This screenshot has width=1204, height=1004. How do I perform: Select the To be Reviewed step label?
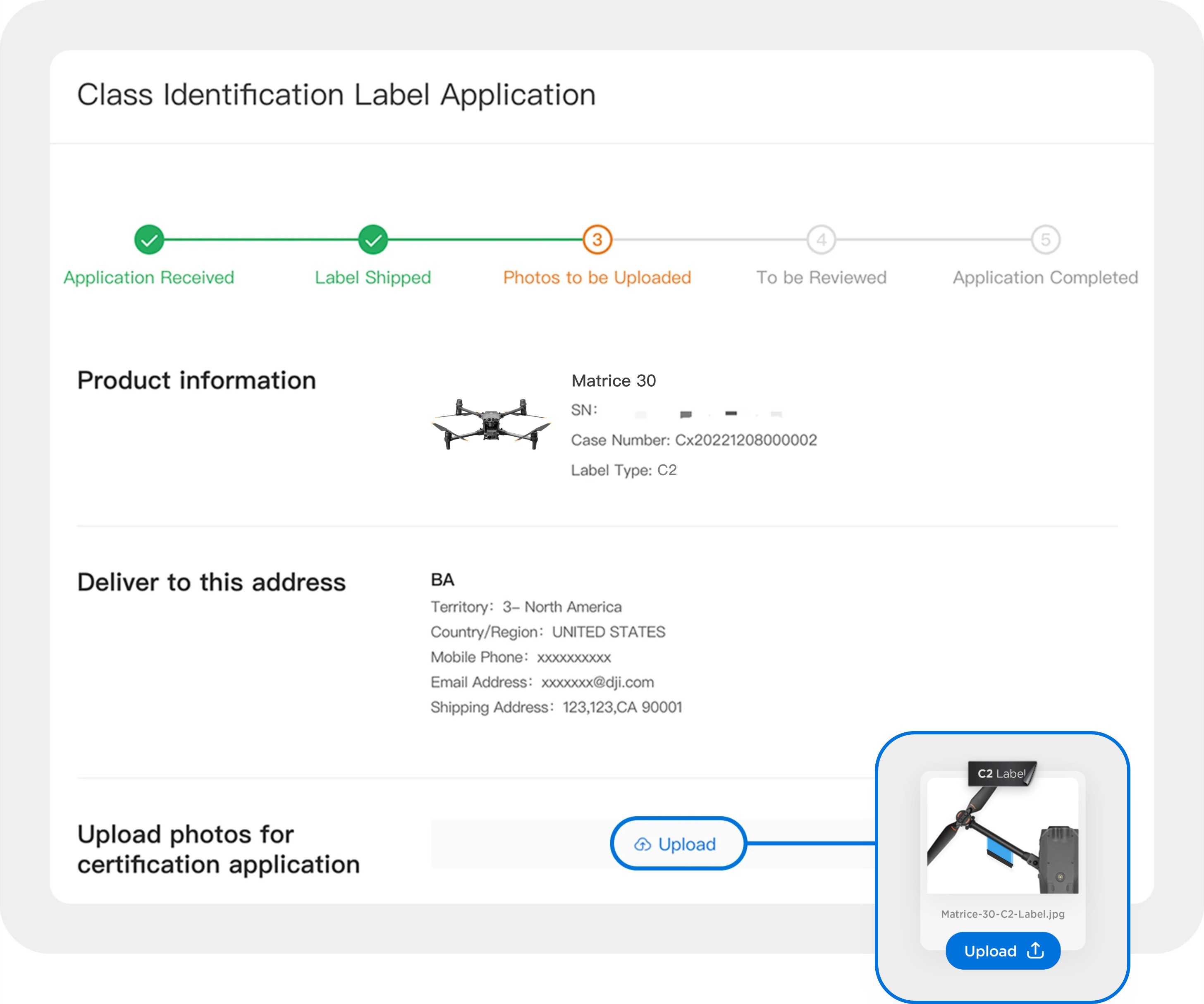(x=821, y=277)
